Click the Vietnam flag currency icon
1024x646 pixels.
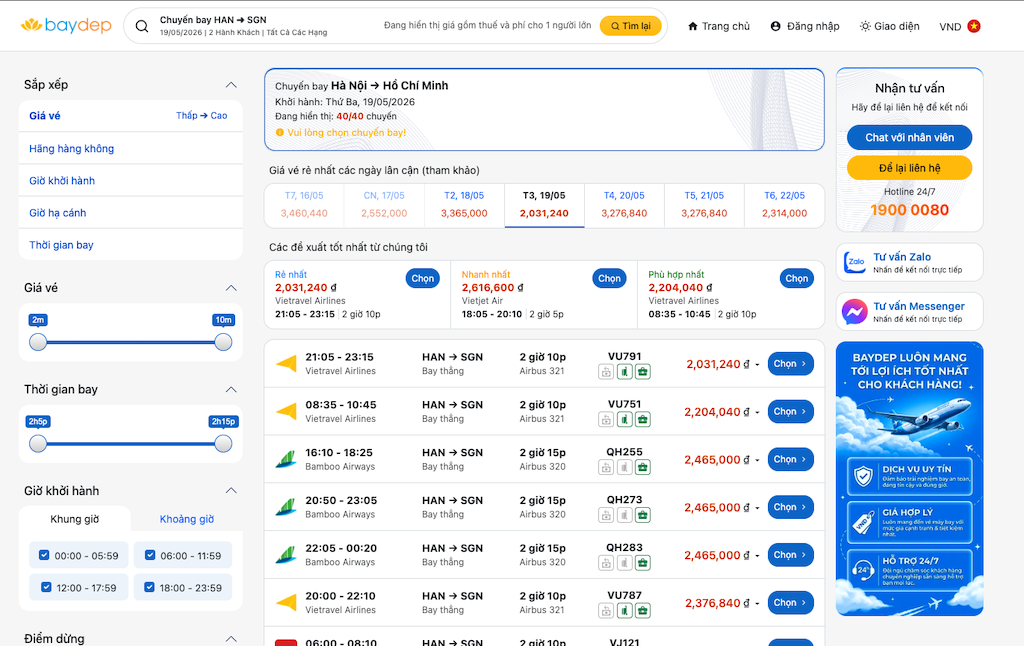[974, 26]
